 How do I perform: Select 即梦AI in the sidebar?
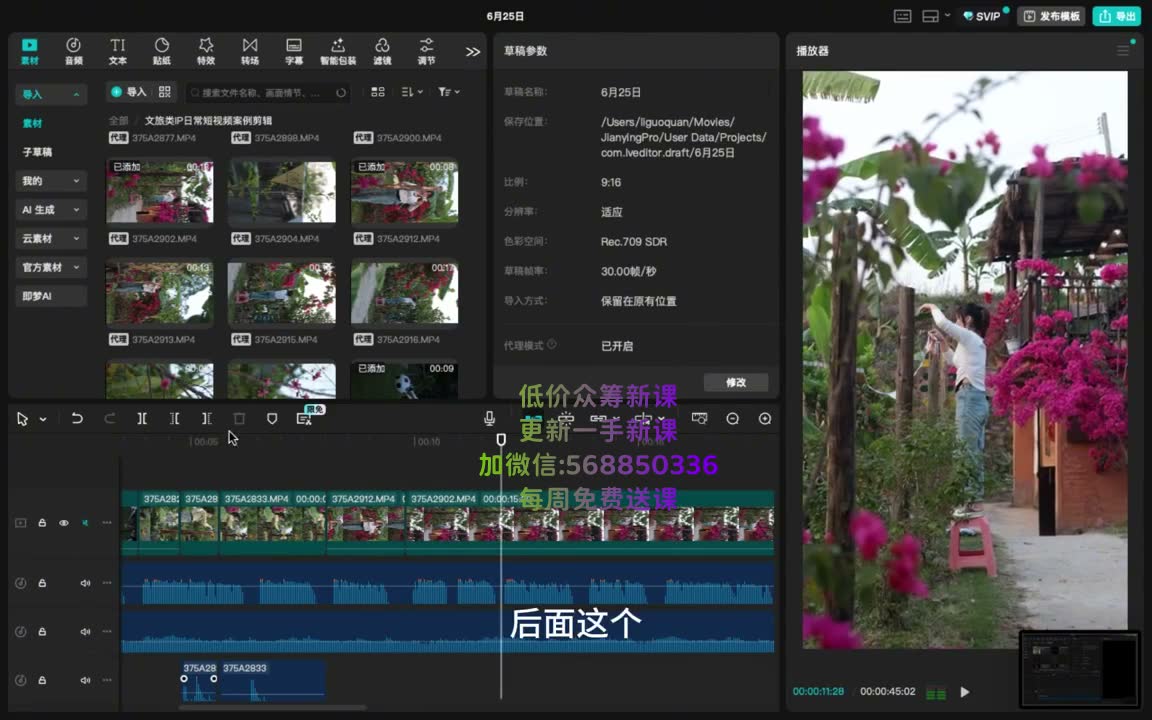(x=51, y=296)
